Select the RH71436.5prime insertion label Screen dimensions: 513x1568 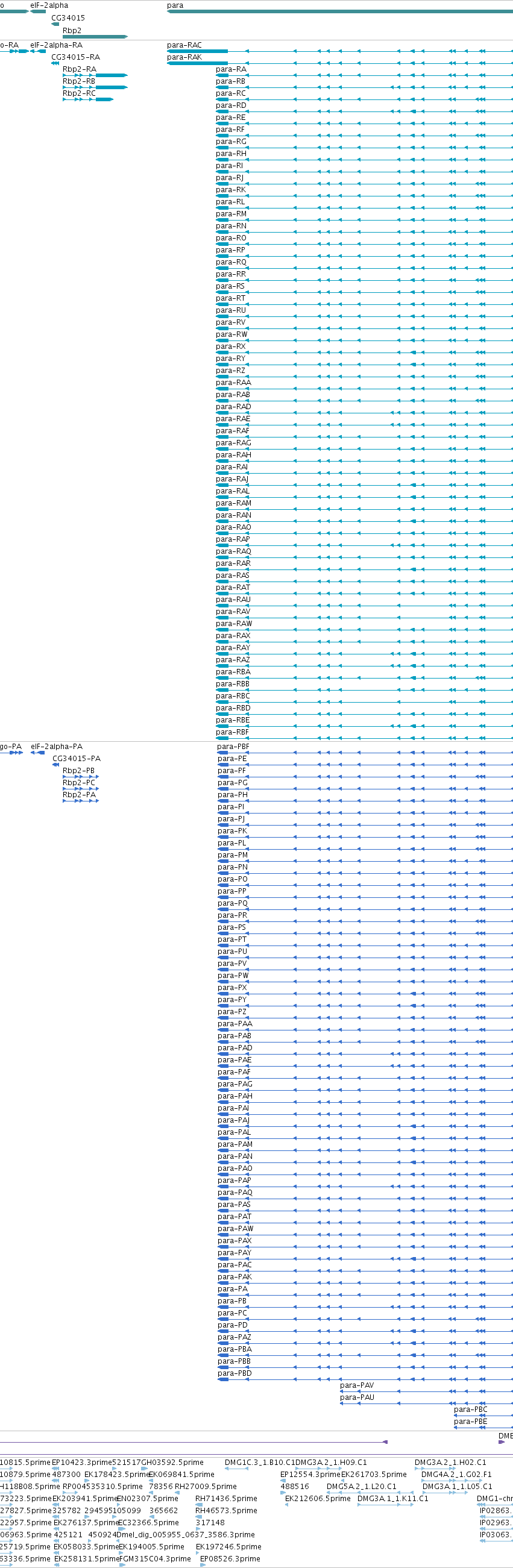point(226,1499)
